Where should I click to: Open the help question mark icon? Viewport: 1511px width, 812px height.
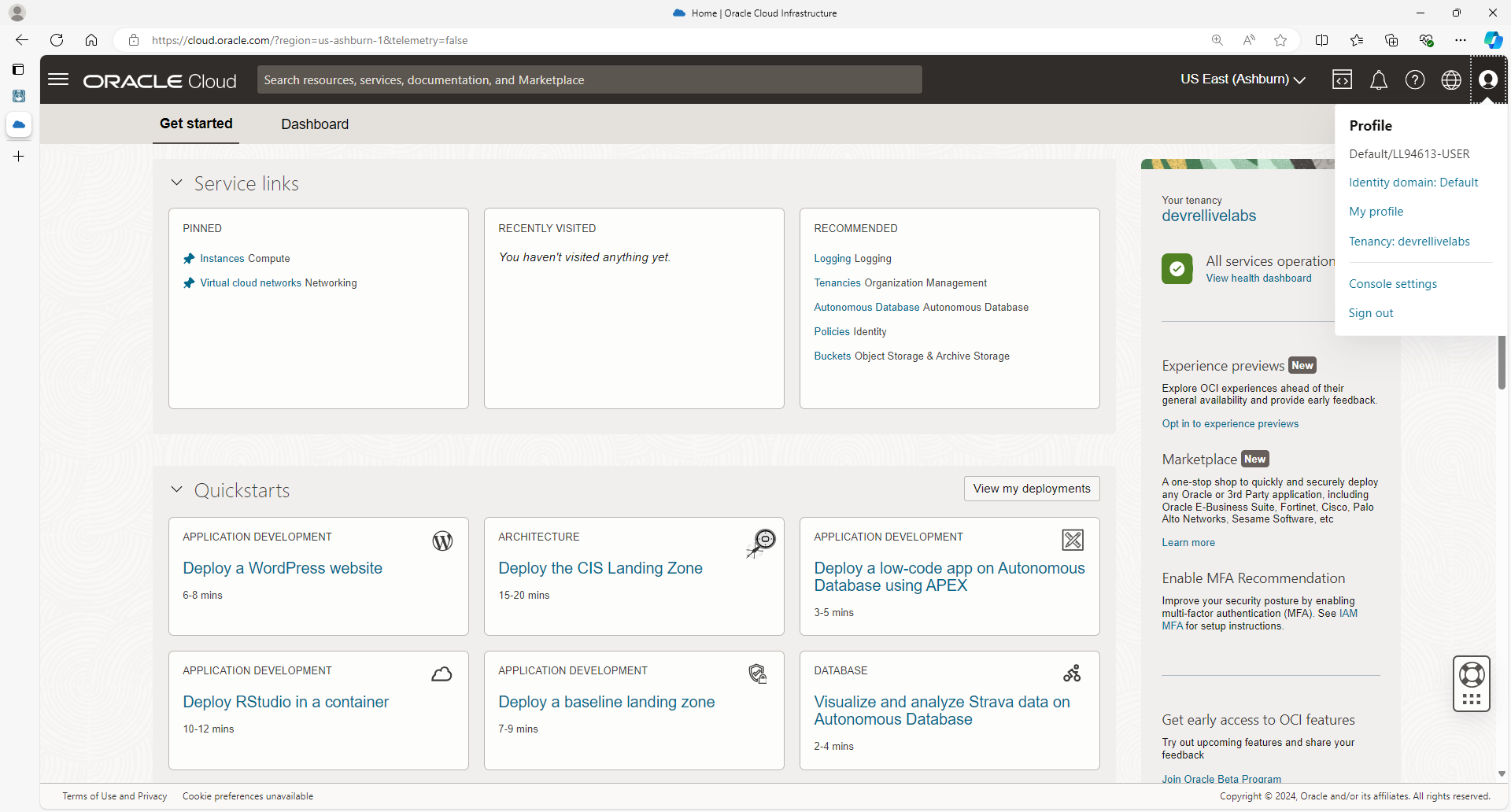click(x=1414, y=79)
